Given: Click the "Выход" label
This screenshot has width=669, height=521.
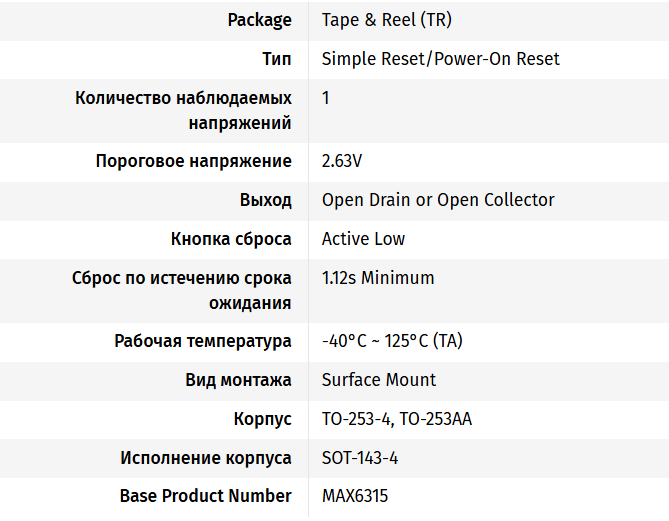Looking at the screenshot, I should [265, 200].
